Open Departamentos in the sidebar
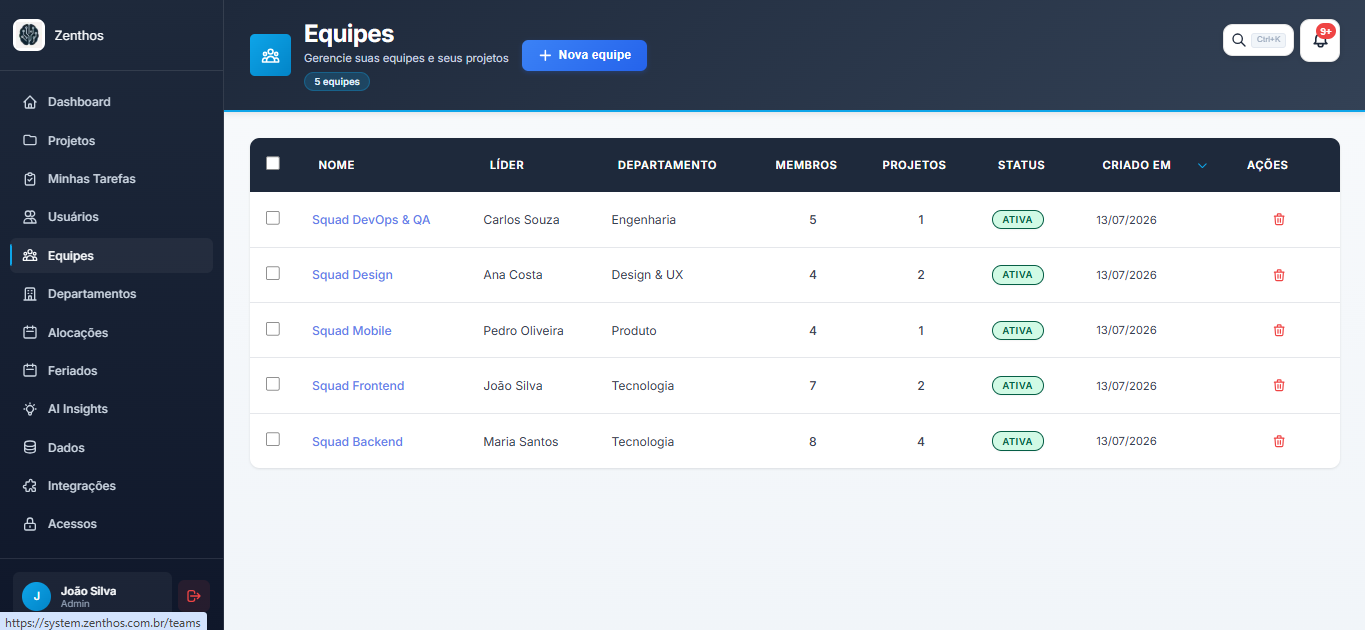This screenshot has width=1365, height=630. [x=111, y=294]
